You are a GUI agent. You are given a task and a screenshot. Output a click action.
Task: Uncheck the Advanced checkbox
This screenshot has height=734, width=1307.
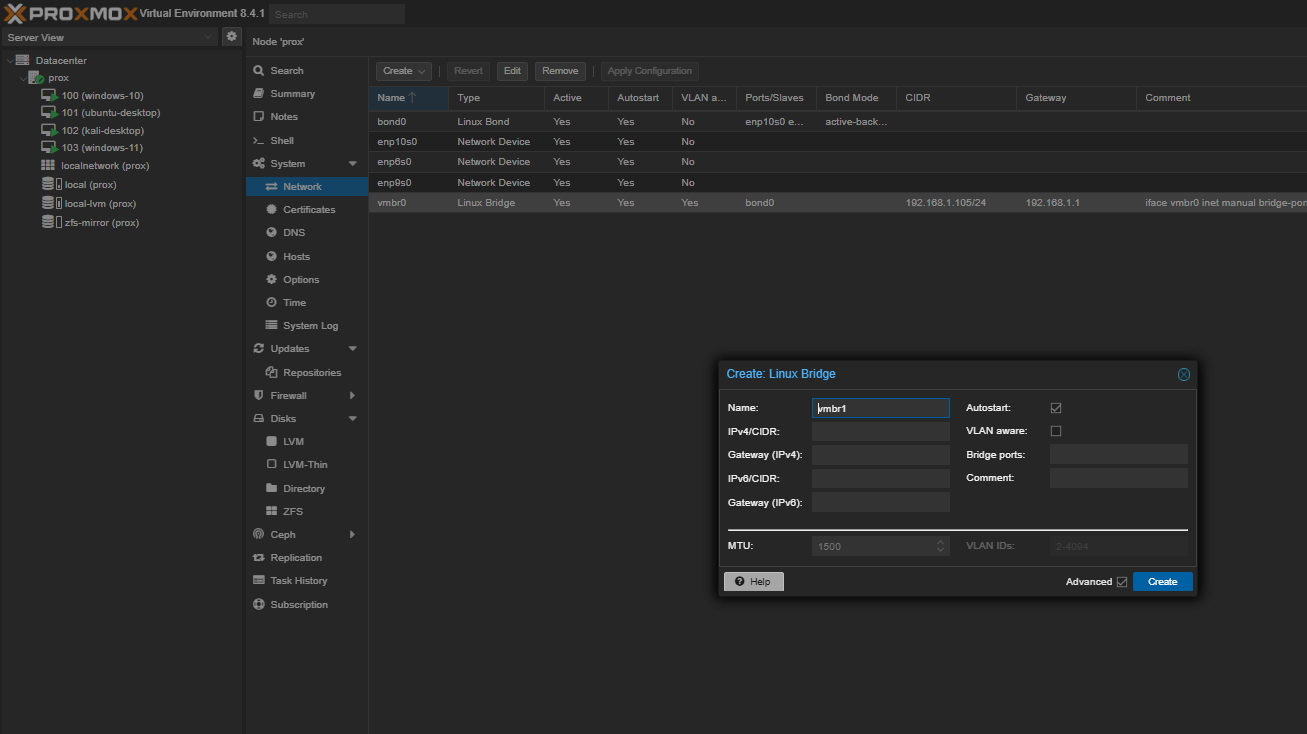pos(1122,582)
